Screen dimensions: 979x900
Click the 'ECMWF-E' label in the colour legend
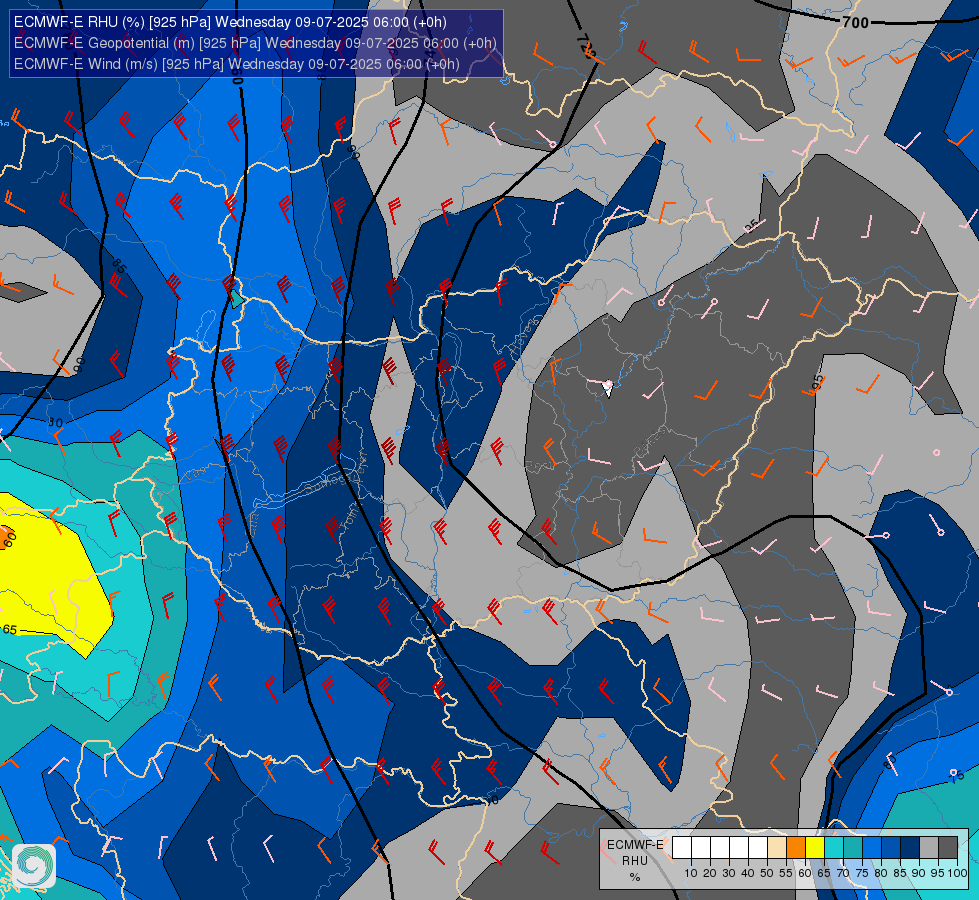pos(635,844)
